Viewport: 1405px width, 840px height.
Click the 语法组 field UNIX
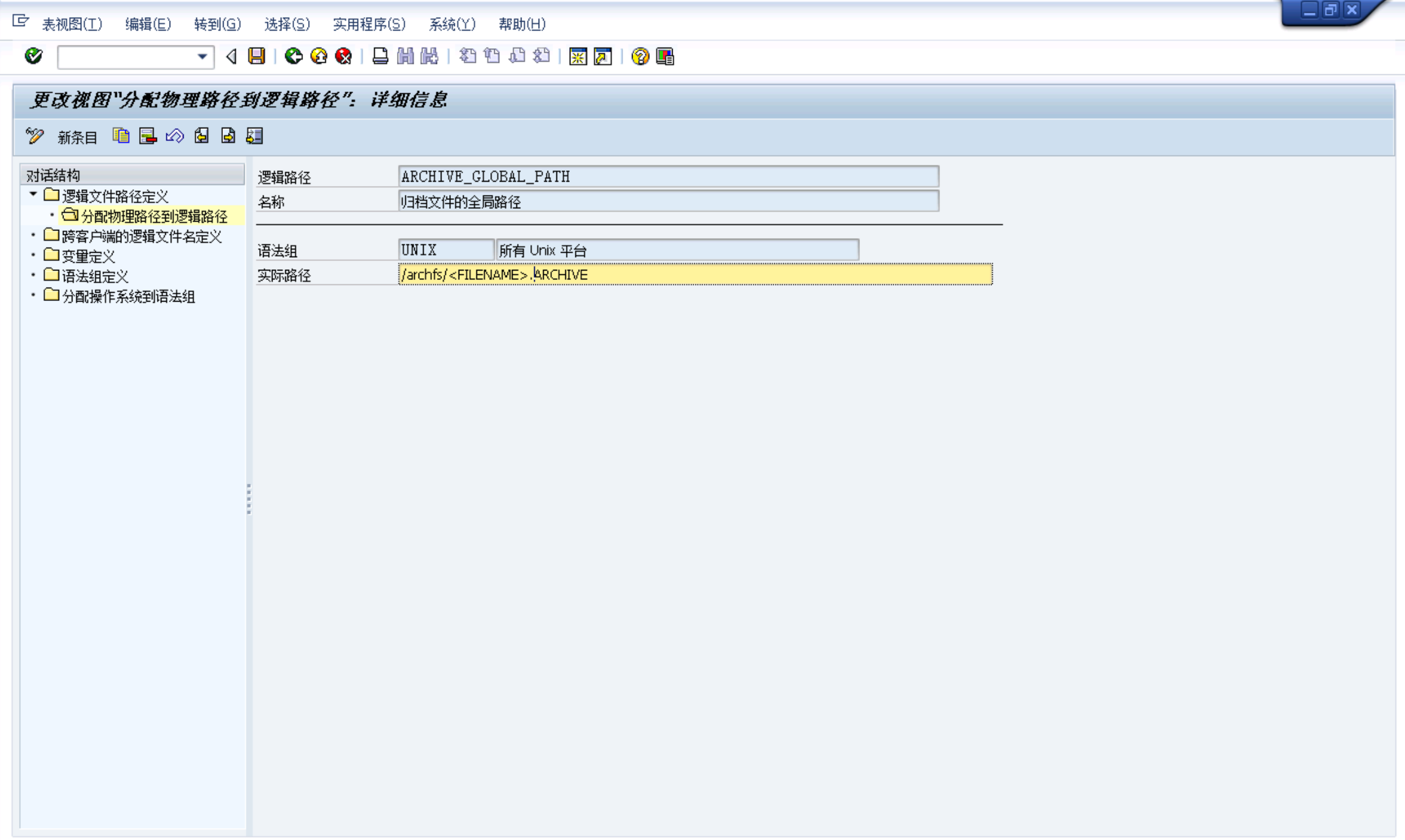click(446, 250)
